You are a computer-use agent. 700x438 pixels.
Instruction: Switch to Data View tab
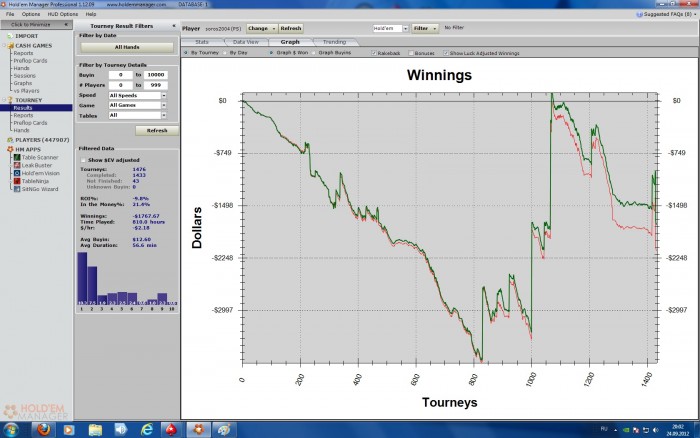(246, 42)
